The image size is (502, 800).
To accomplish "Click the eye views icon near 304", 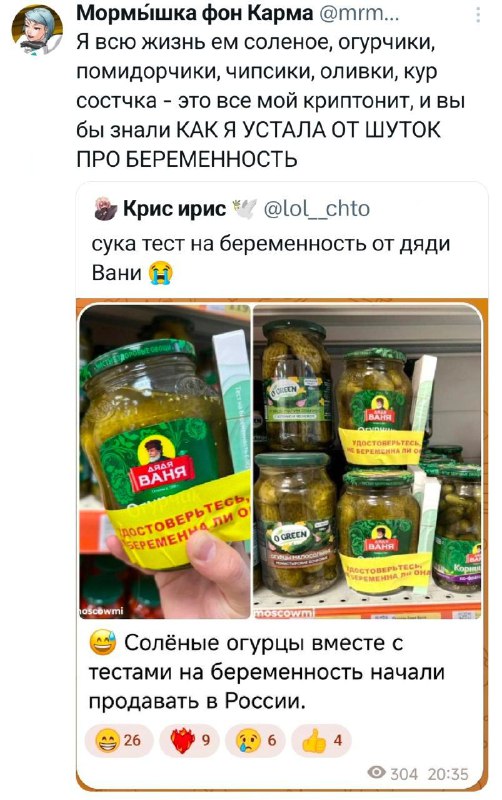I will 376,773.
